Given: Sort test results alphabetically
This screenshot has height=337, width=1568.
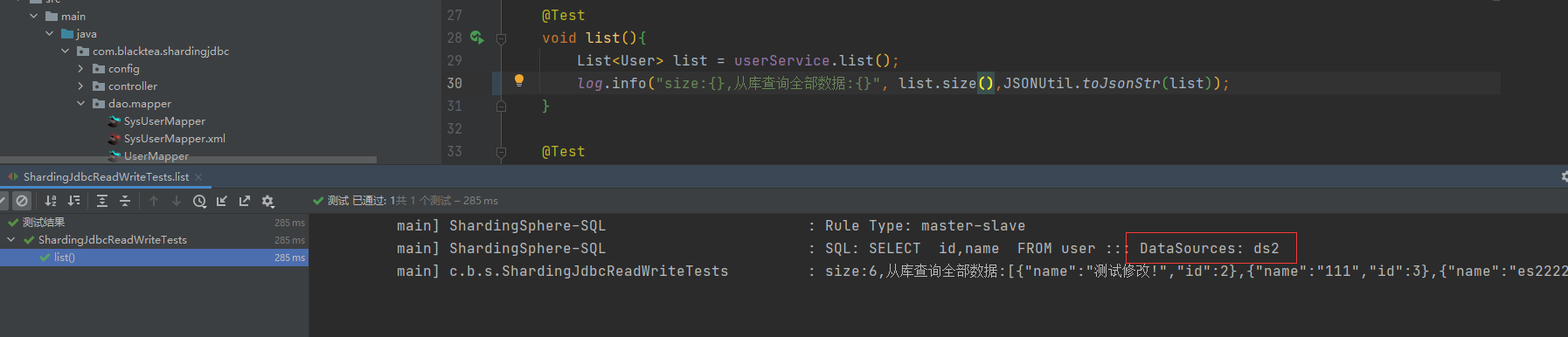Looking at the screenshot, I should (51, 201).
